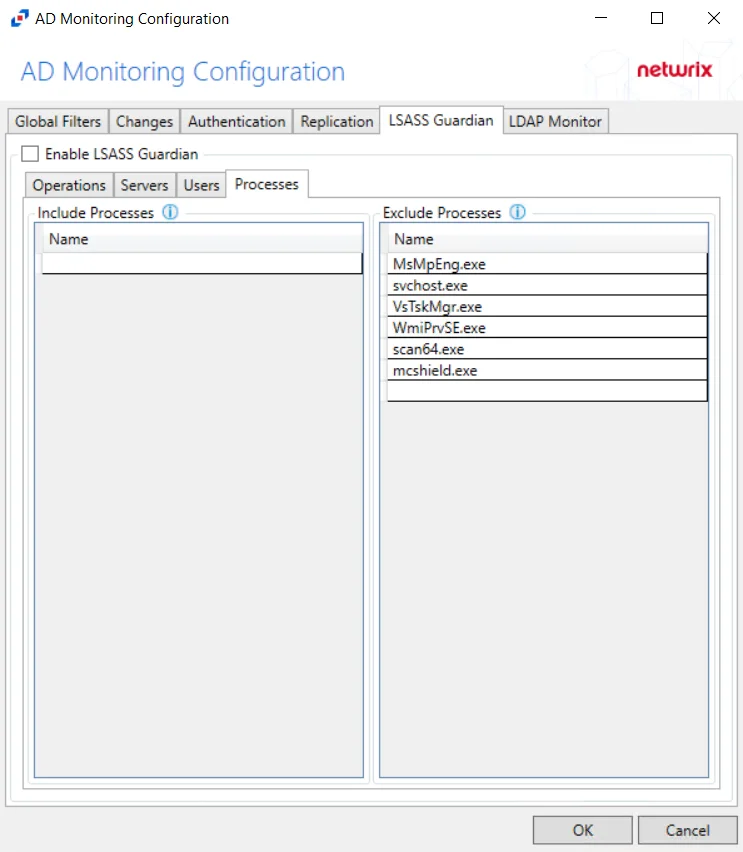Image resolution: width=743 pixels, height=852 pixels.
Task: Switch to the Global Filters tab
Action: pos(58,121)
